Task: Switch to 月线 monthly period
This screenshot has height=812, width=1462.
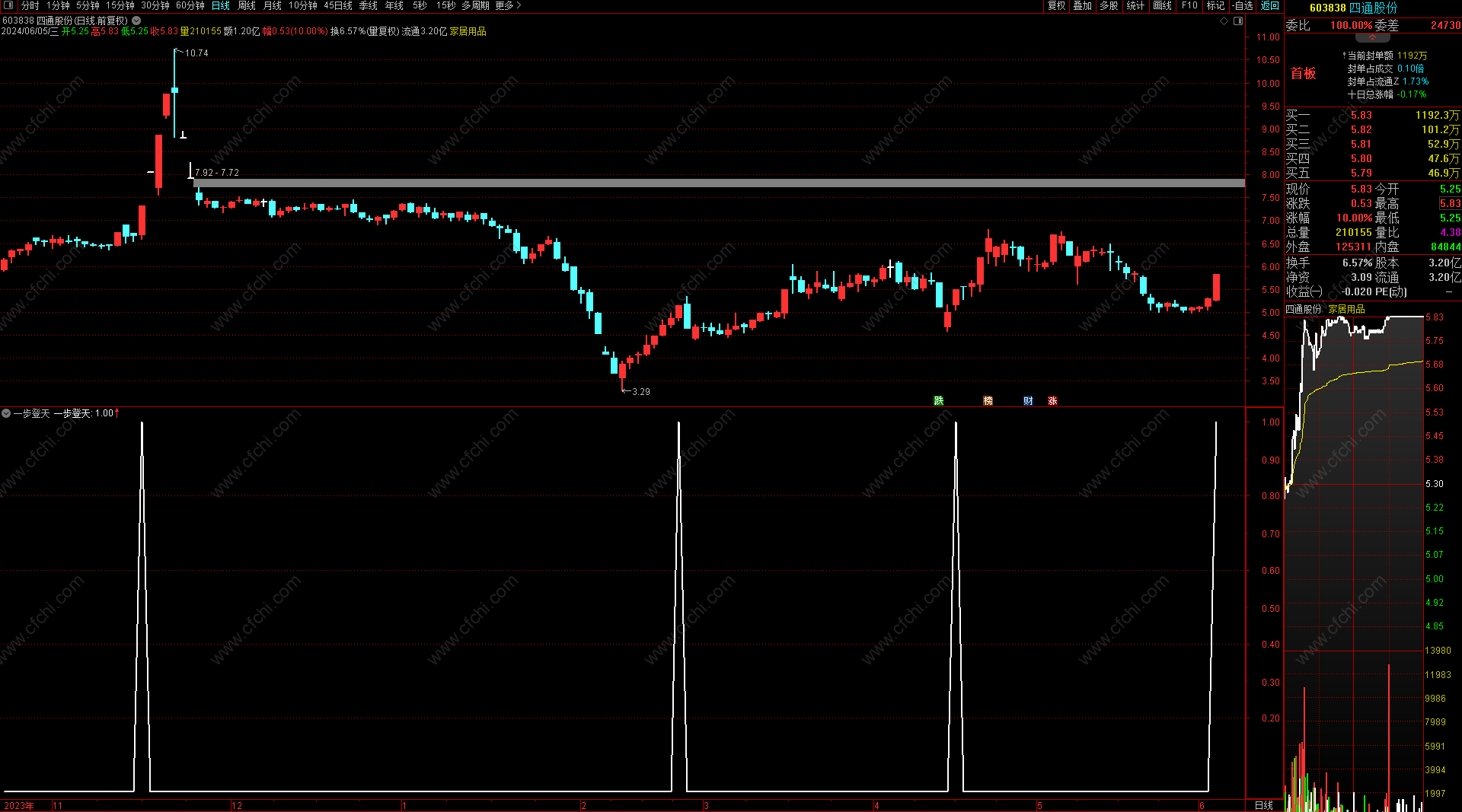Action: pyautogui.click(x=273, y=5)
